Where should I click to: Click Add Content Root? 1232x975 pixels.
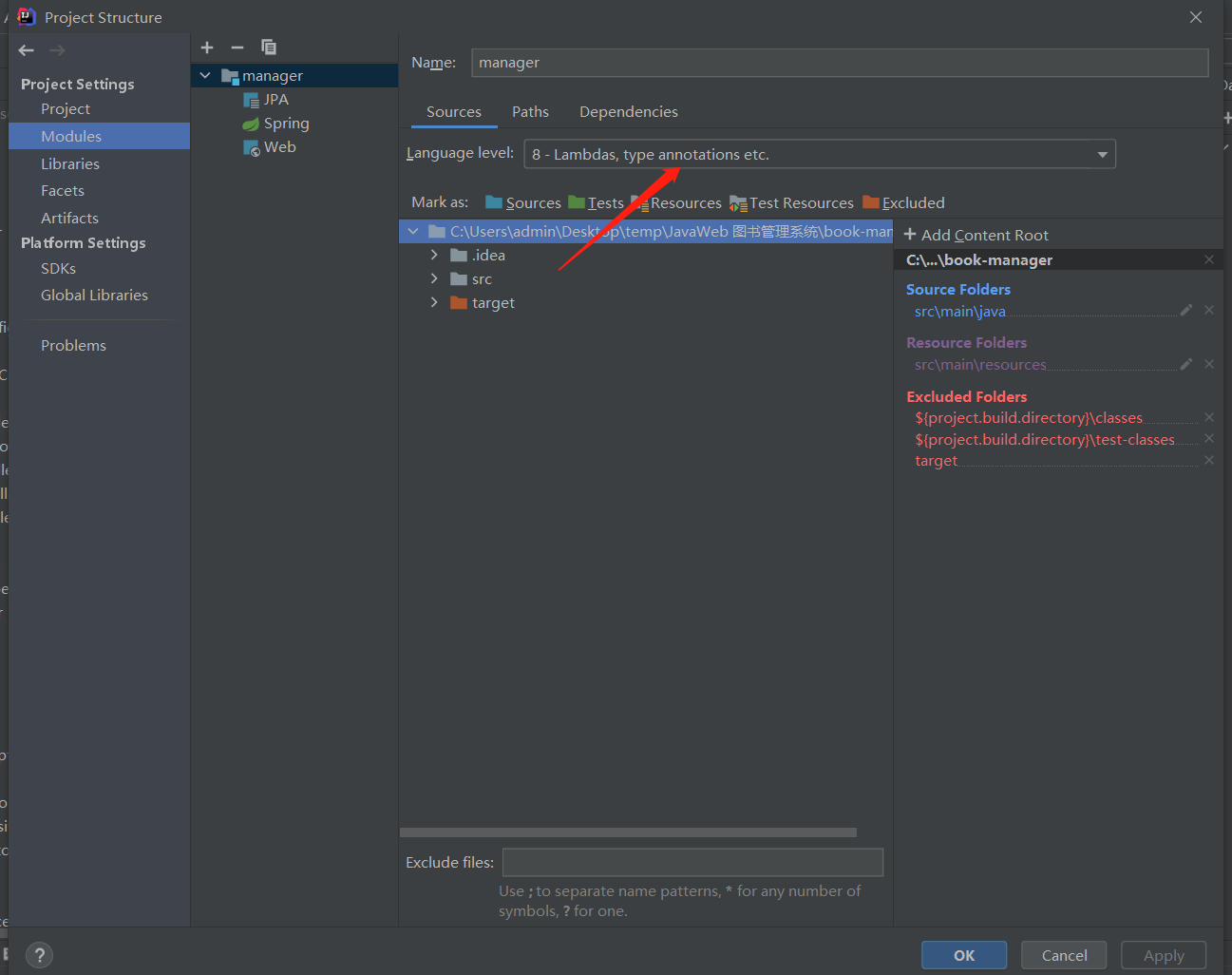(x=976, y=236)
